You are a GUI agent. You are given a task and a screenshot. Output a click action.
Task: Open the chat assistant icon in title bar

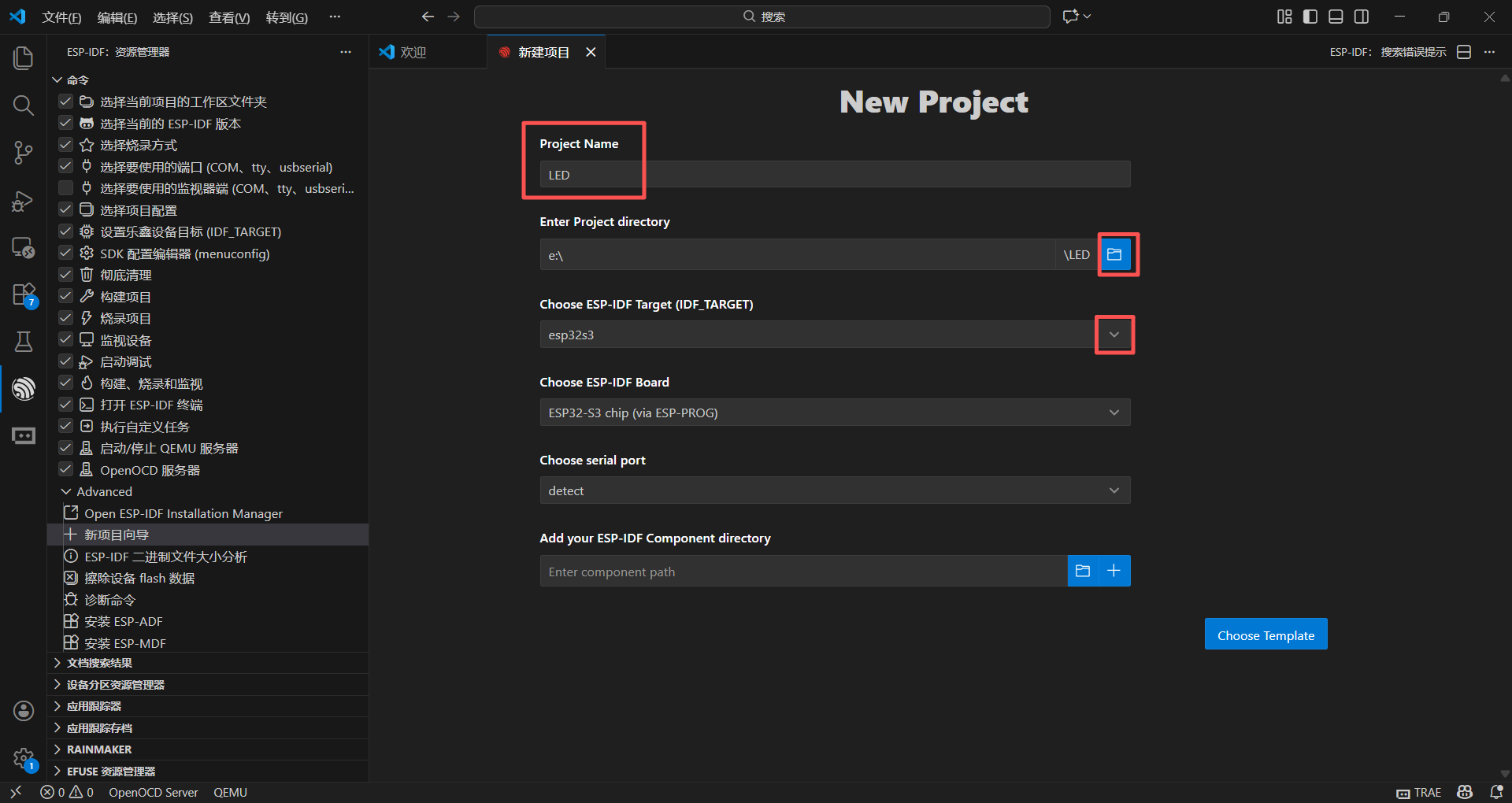coord(1071,17)
